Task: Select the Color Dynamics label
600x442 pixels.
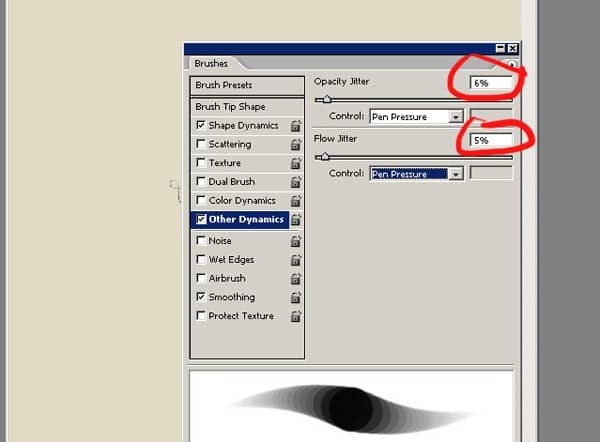Action: (x=242, y=201)
